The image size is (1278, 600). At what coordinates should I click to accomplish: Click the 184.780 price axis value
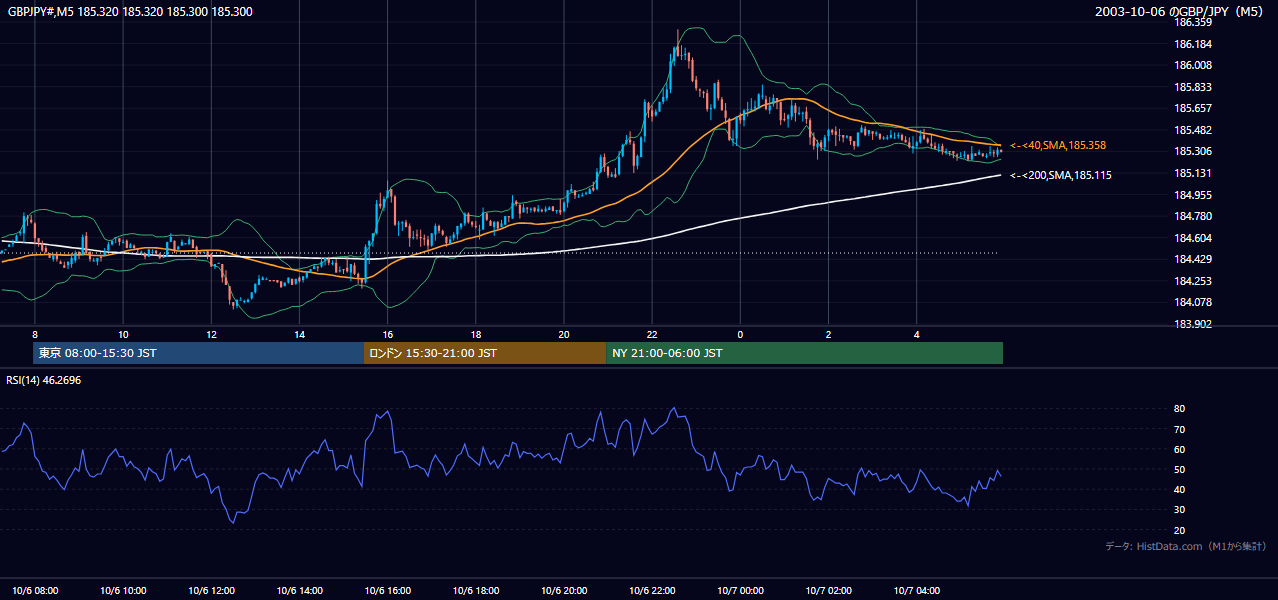(1193, 216)
